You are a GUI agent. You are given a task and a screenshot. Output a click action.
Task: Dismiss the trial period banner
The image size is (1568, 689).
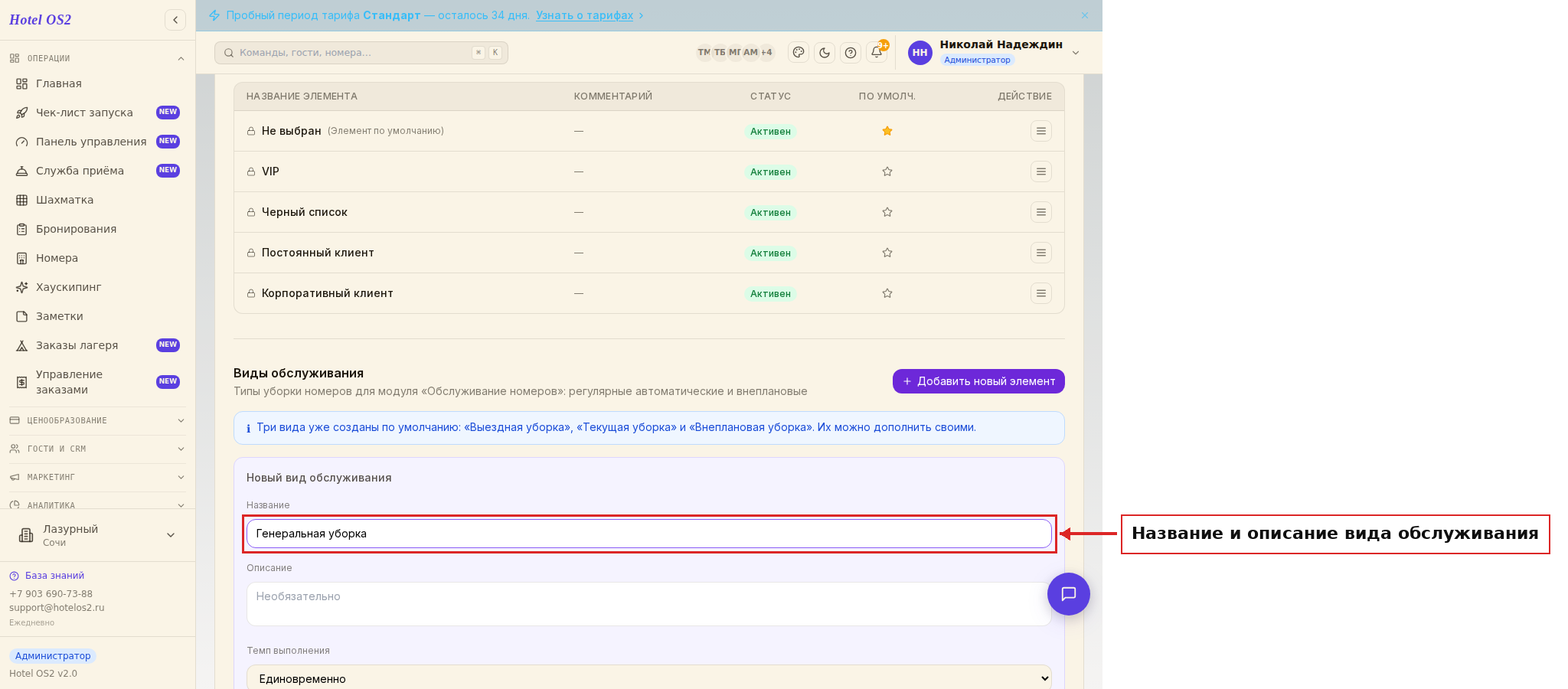pos(1085,15)
